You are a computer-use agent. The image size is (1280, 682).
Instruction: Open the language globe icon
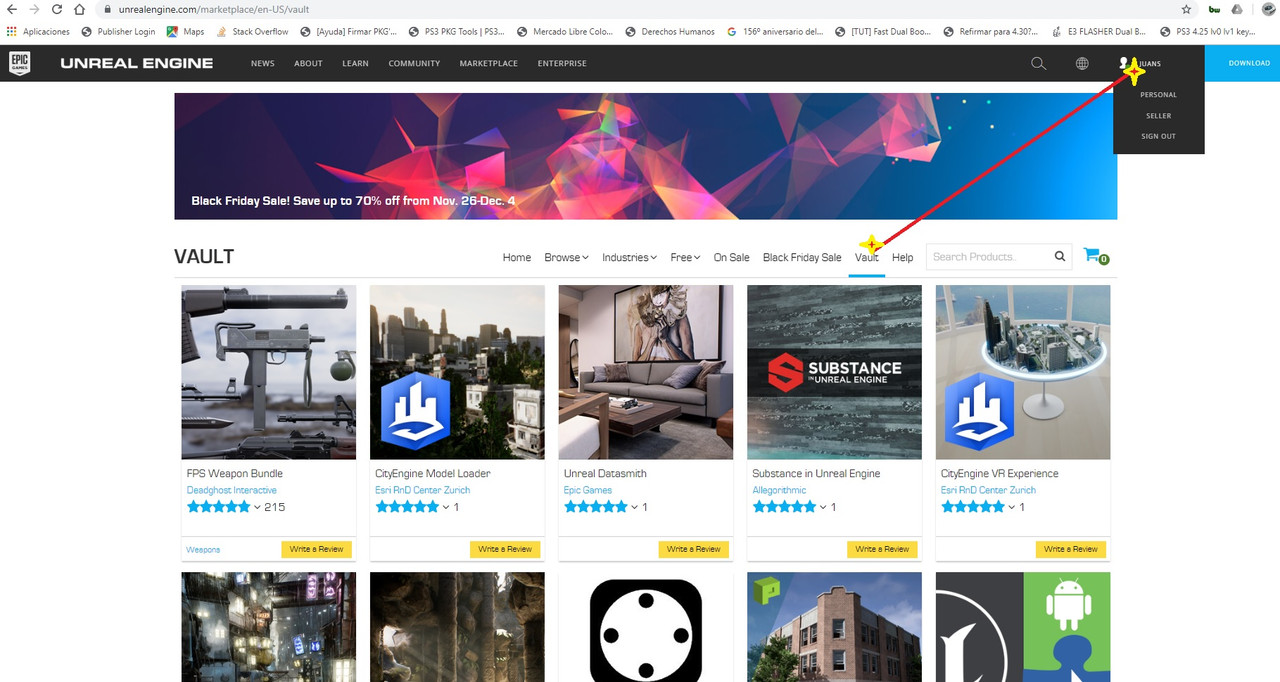pos(1082,63)
